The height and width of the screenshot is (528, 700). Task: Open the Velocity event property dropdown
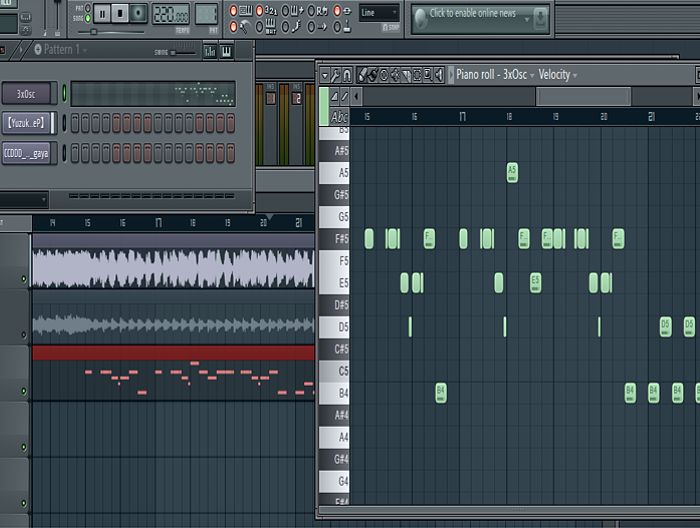[x=555, y=74]
